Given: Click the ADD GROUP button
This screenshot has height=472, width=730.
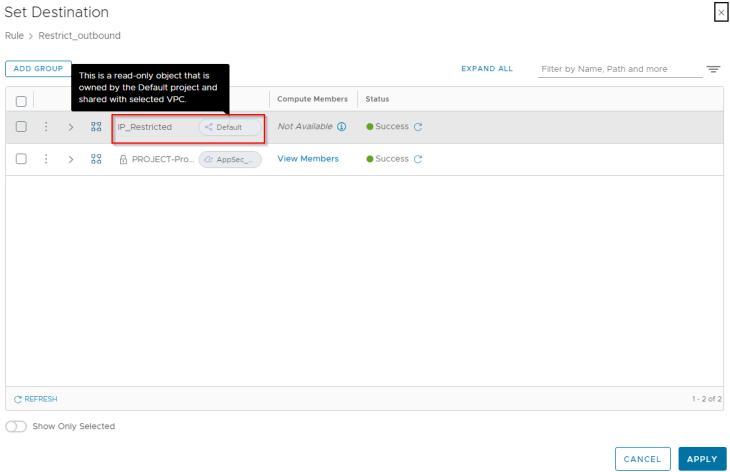Looking at the screenshot, I should tap(38, 68).
